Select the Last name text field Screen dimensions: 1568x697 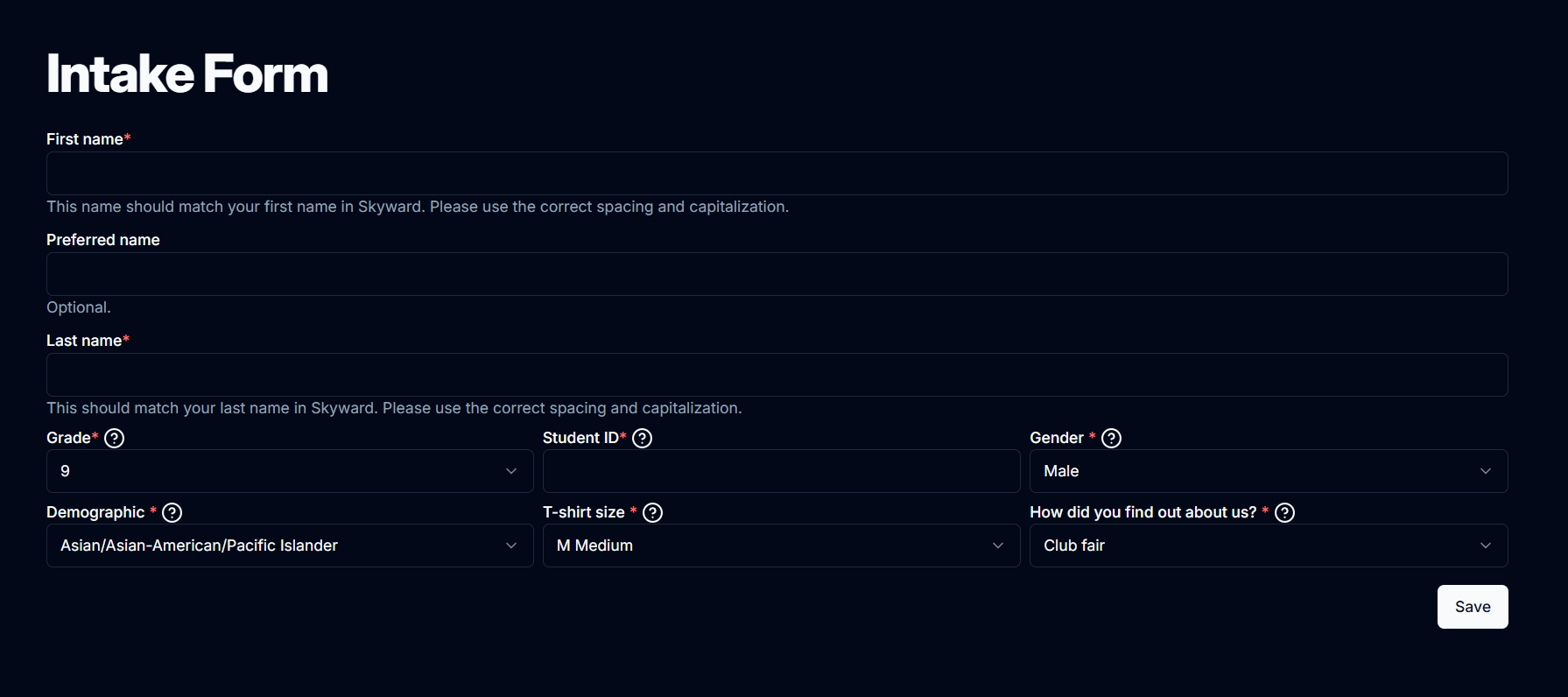[777, 375]
